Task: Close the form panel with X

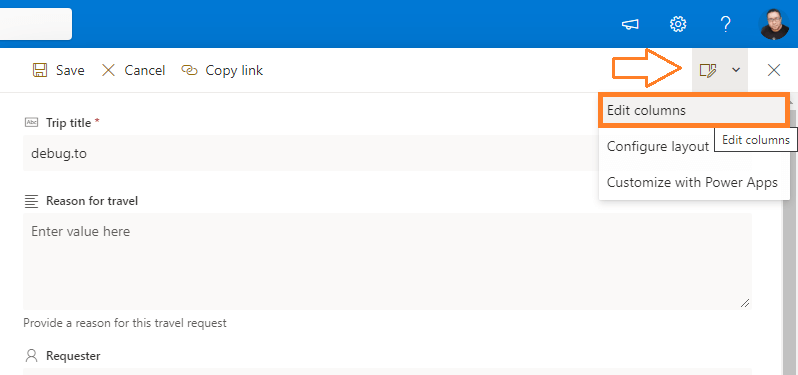Action: coord(774,70)
